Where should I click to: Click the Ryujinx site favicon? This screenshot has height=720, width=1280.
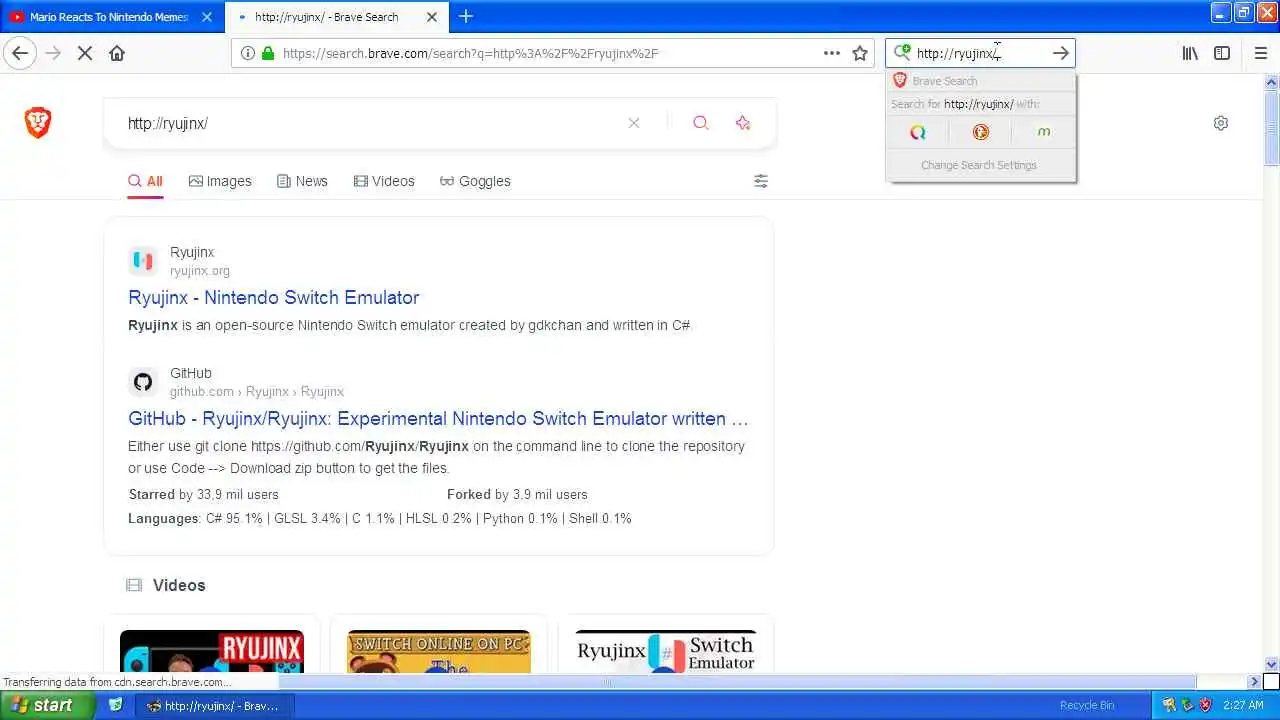pyautogui.click(x=143, y=261)
